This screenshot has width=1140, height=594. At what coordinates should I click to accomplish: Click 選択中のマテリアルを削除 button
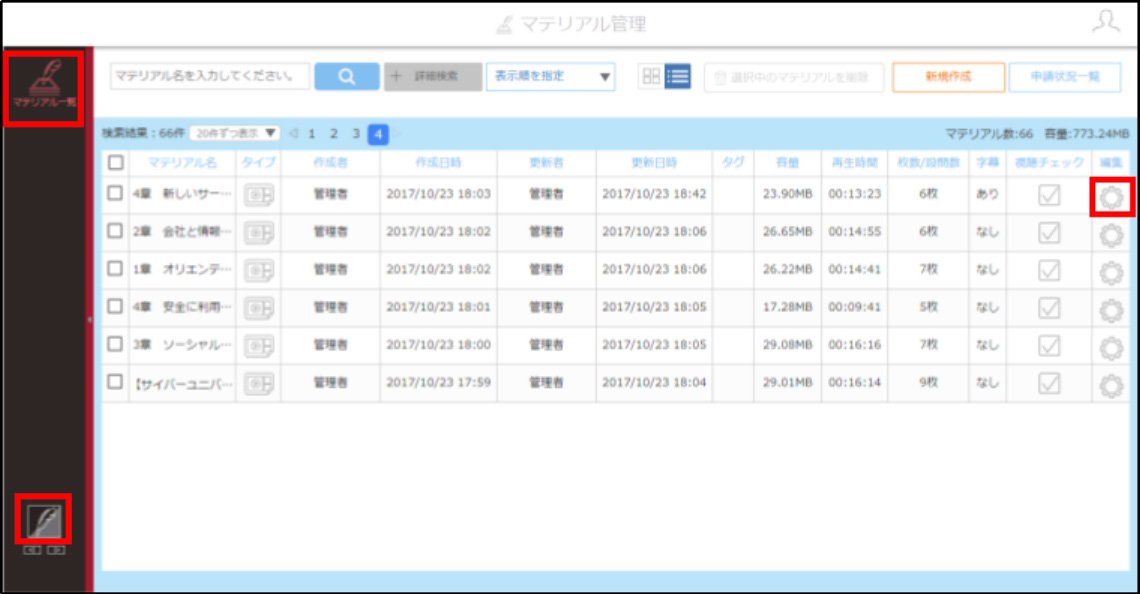793,77
